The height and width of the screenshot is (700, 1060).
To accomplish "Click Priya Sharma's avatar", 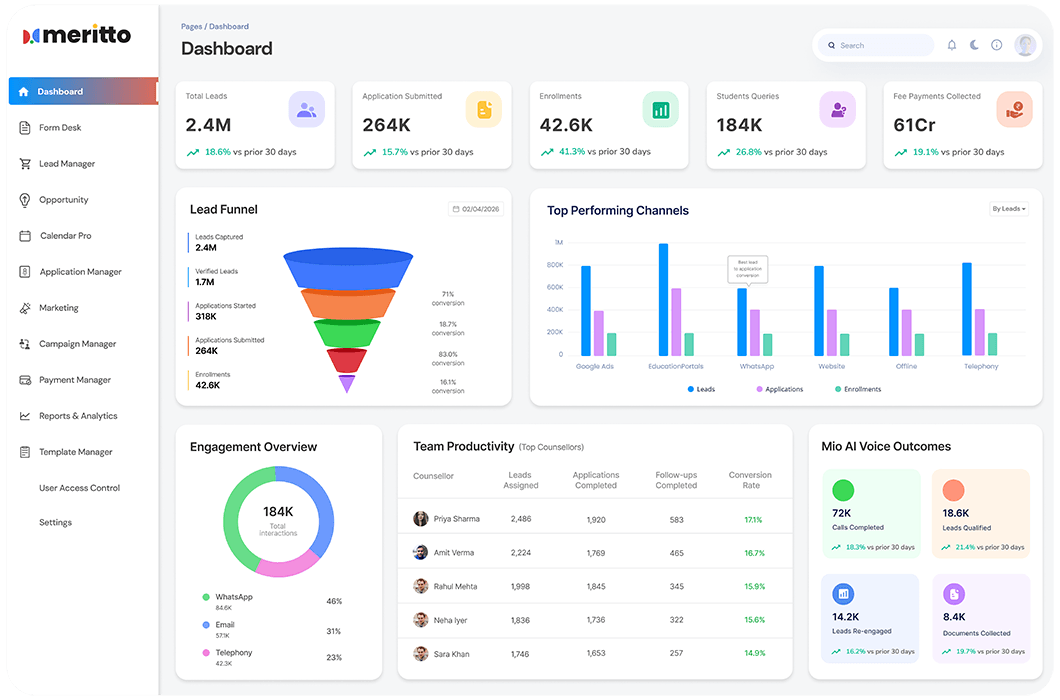I will click(420, 519).
